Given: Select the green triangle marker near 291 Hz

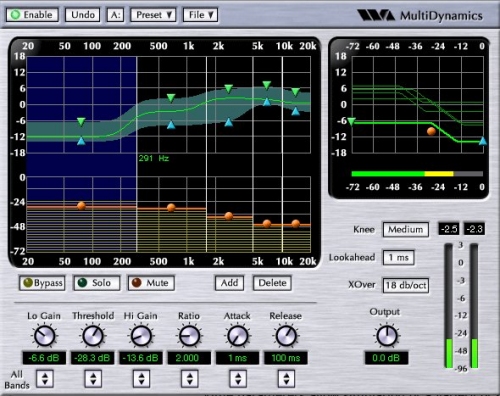Looking at the screenshot, I should pos(171,98).
